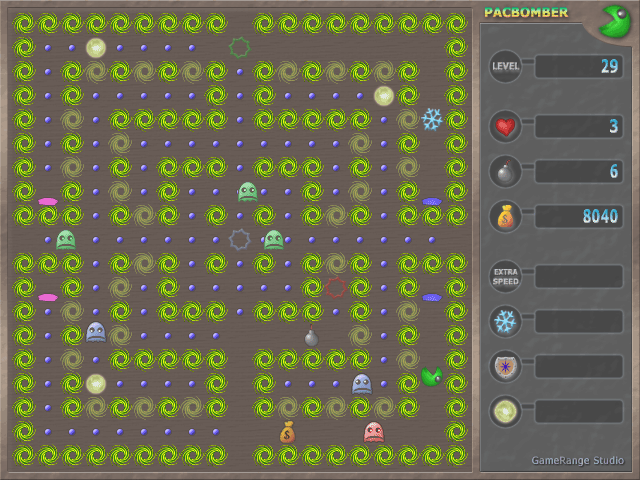This screenshot has height=480, width=640.
Task: Select the glowing orb slot in the side panel
Action: coord(505,411)
